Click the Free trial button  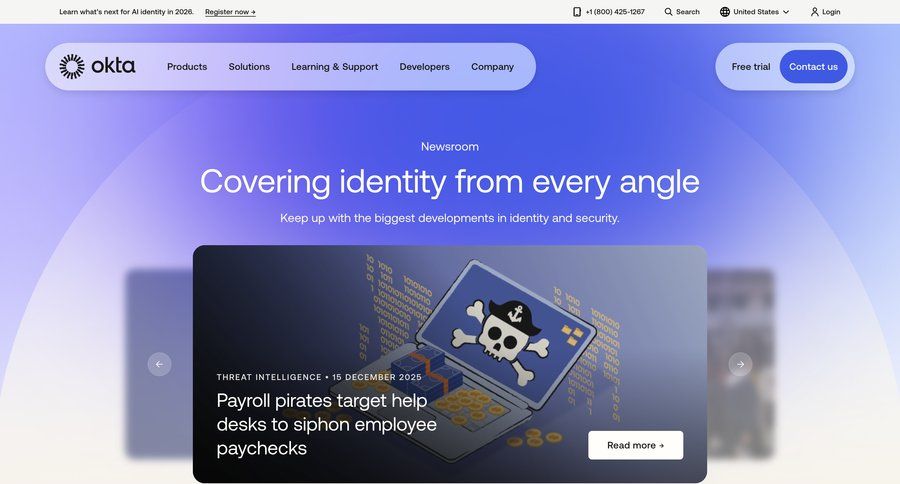point(751,67)
